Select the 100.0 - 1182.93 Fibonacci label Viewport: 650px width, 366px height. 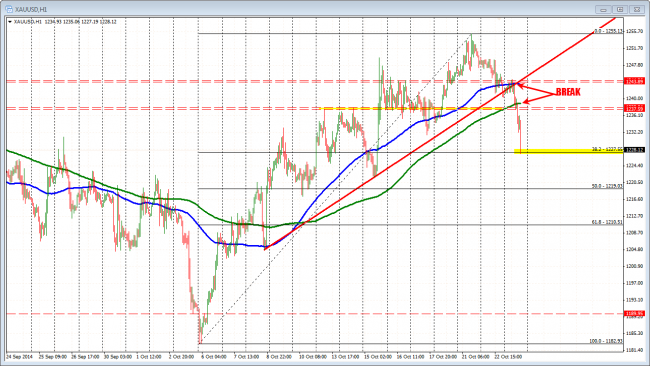point(606,341)
